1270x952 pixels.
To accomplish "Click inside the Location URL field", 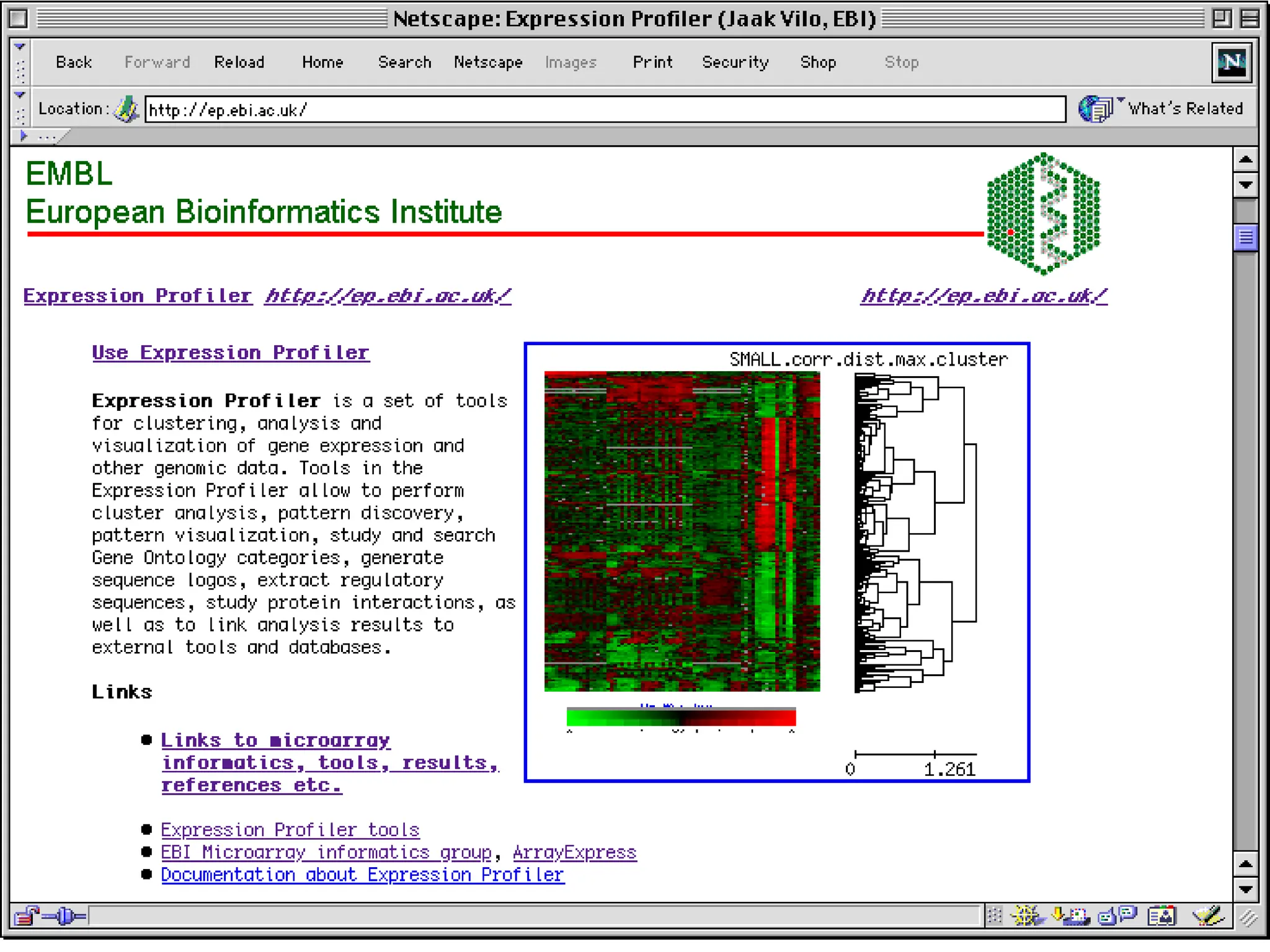I will tap(605, 110).
